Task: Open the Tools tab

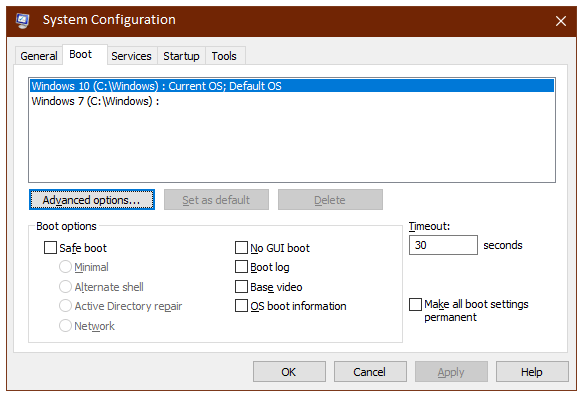Action: pyautogui.click(x=224, y=56)
